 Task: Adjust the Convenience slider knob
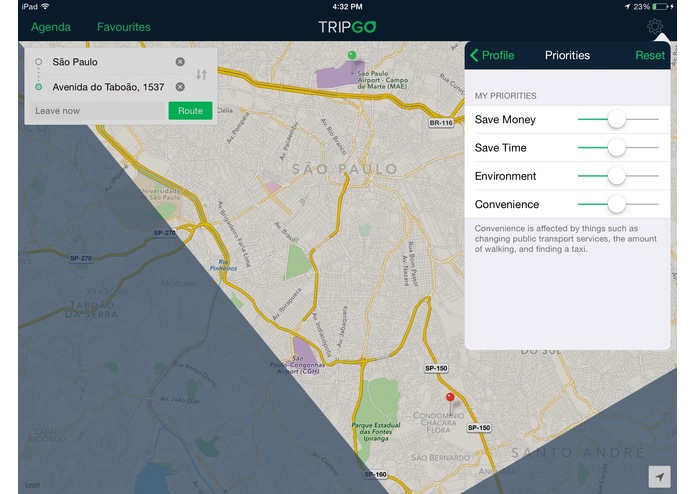[617, 204]
